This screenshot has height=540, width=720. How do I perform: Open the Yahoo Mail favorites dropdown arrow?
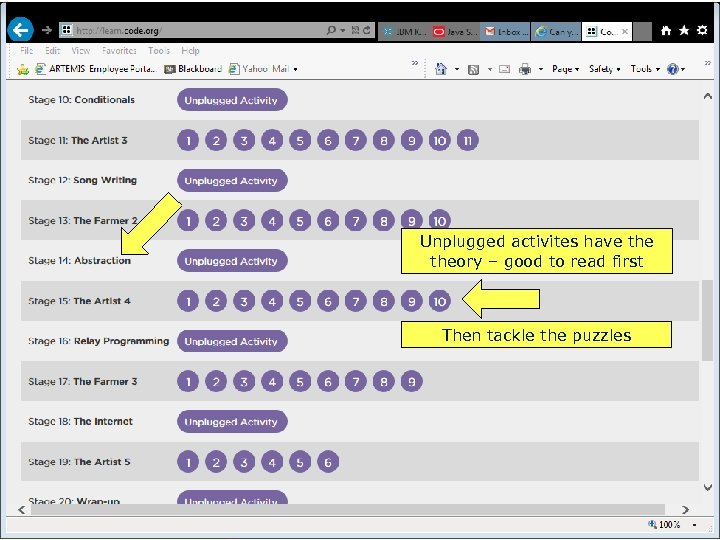coord(295,69)
